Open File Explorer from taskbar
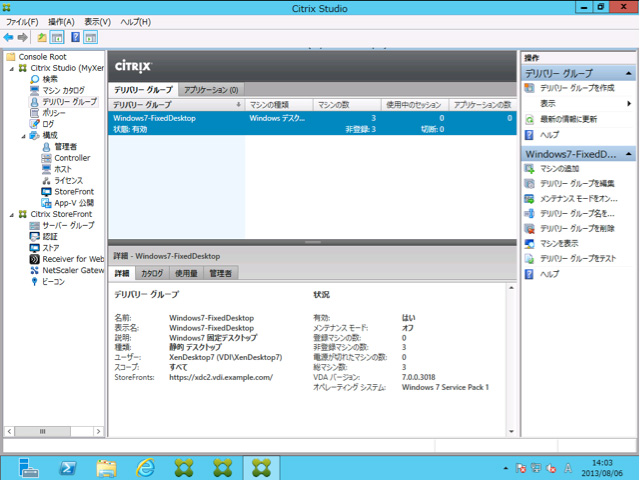640x480 pixels. click(x=106, y=468)
